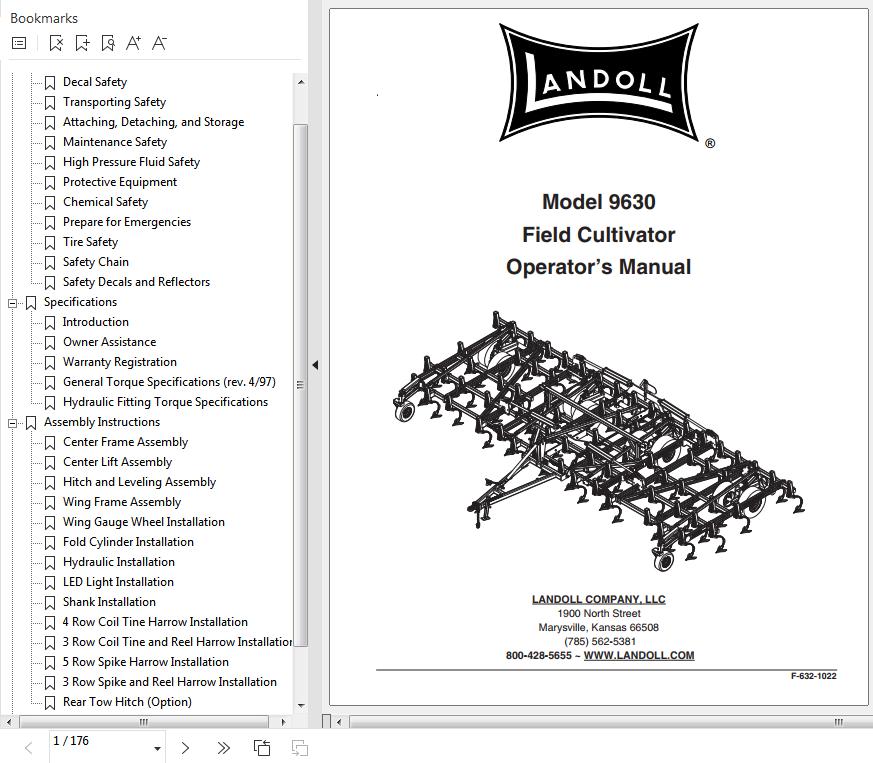Go to Chemical Safety bookmark
The image size is (873, 763).
click(x=105, y=202)
